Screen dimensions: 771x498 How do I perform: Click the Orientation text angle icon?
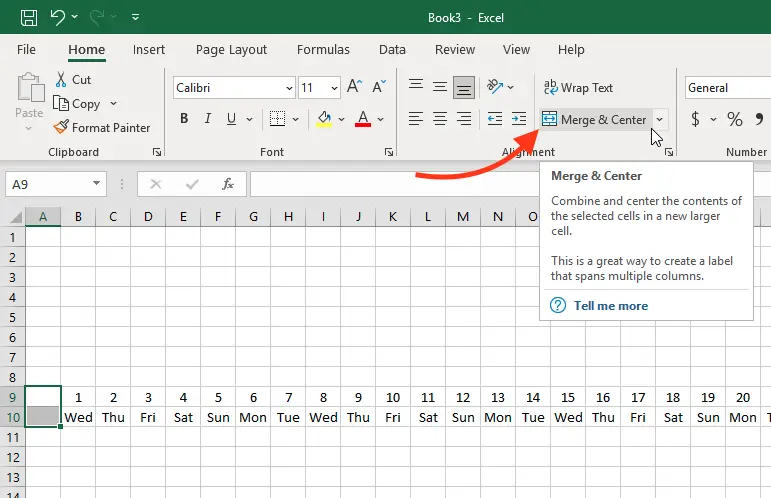(x=495, y=87)
